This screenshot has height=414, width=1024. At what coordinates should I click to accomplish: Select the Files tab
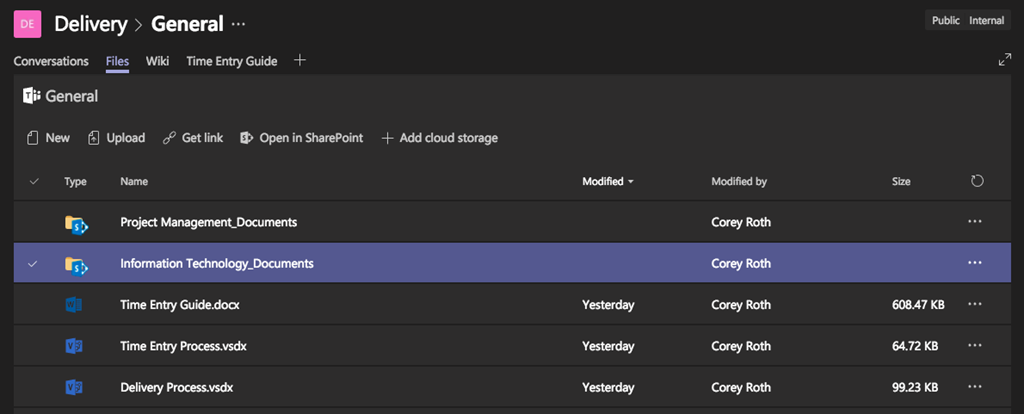click(118, 61)
